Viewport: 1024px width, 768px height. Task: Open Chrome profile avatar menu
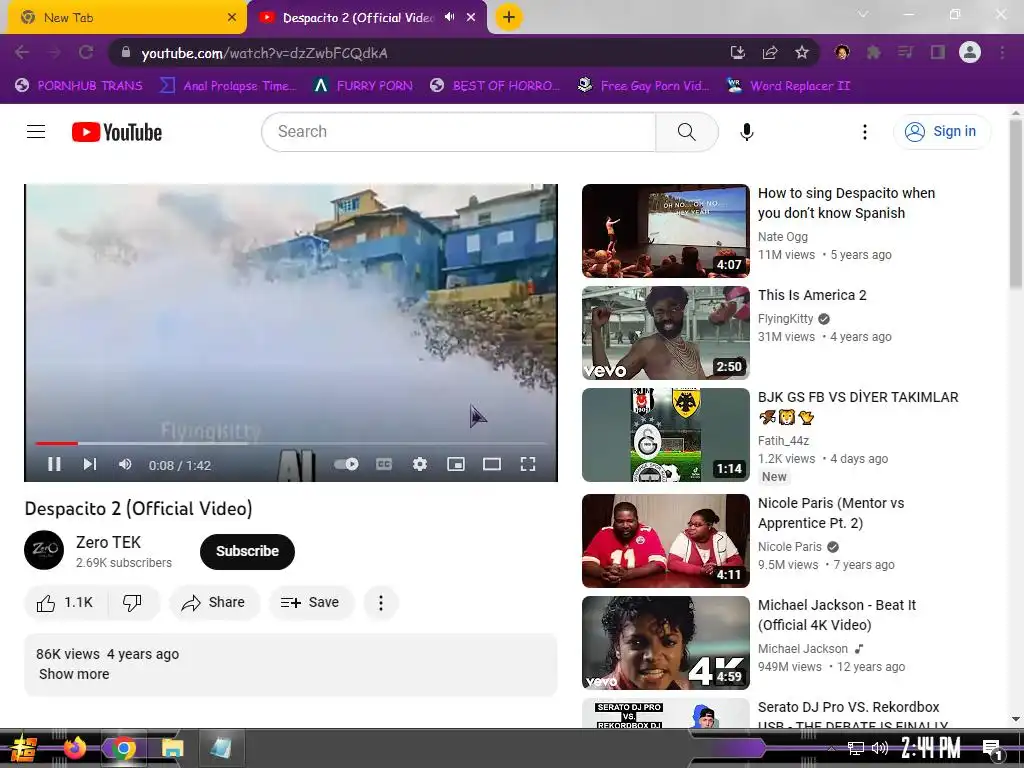pyautogui.click(x=970, y=52)
